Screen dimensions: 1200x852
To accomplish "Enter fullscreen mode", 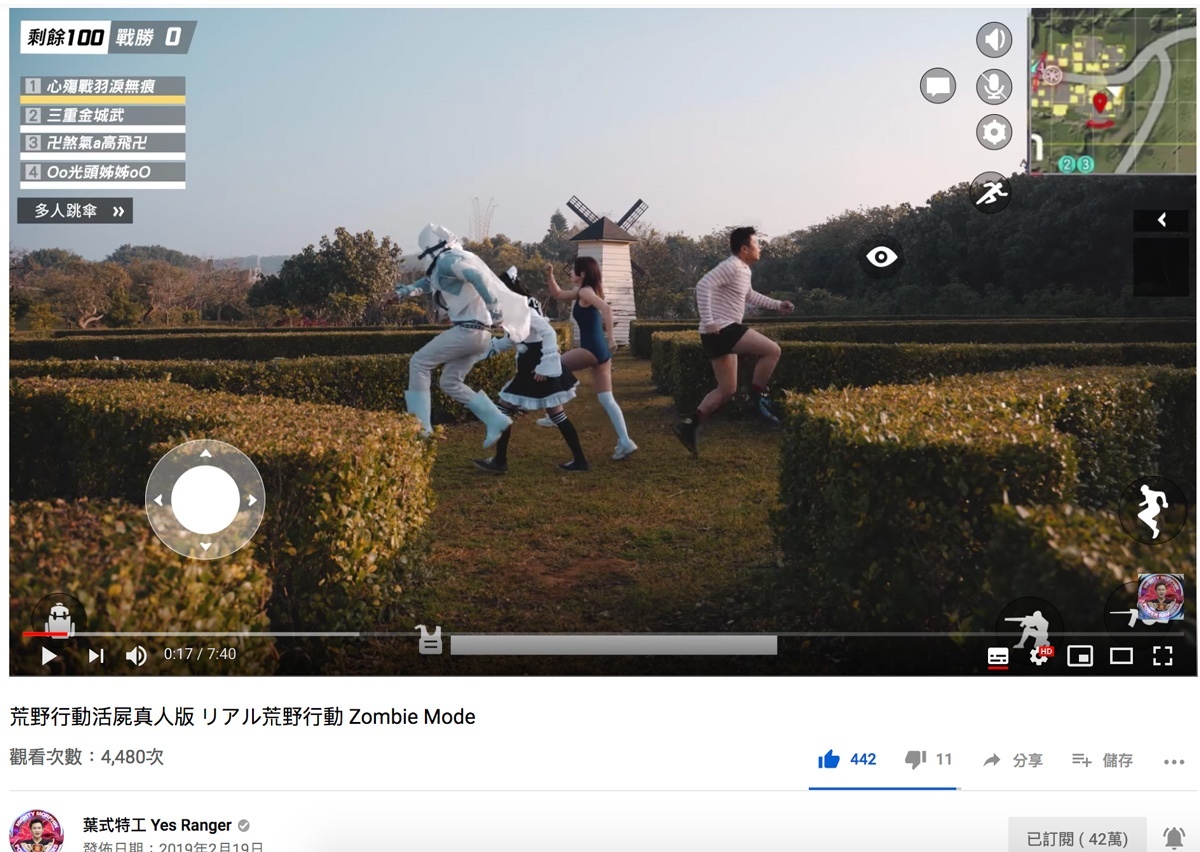I will [1162, 656].
